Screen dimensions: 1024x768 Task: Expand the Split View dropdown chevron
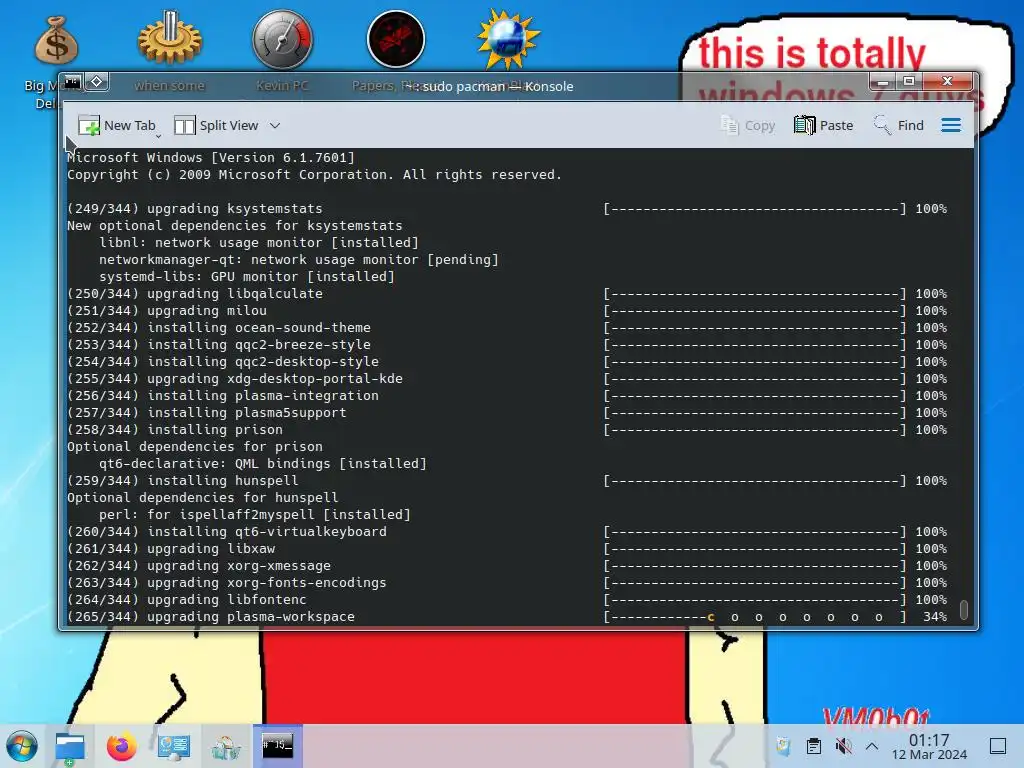275,125
